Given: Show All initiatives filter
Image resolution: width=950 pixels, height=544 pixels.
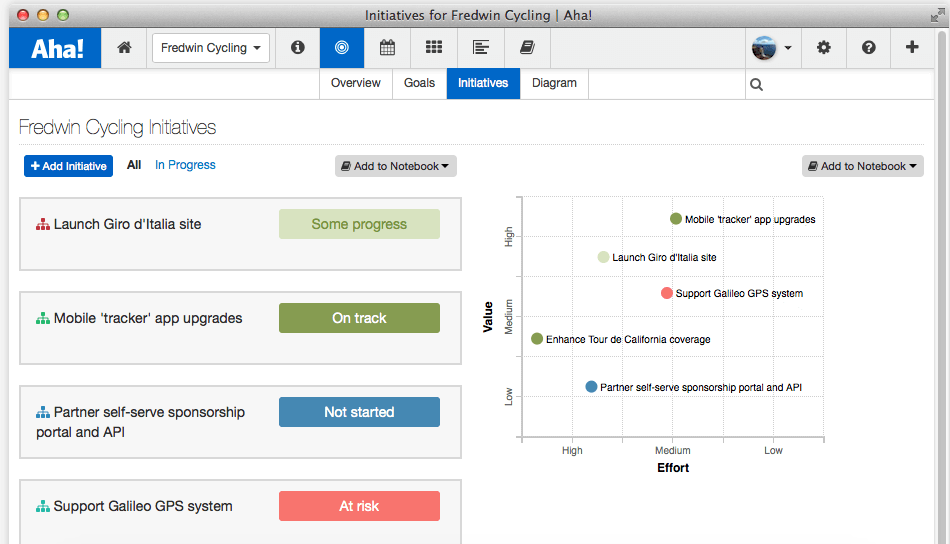Looking at the screenshot, I should pyautogui.click(x=134, y=165).
